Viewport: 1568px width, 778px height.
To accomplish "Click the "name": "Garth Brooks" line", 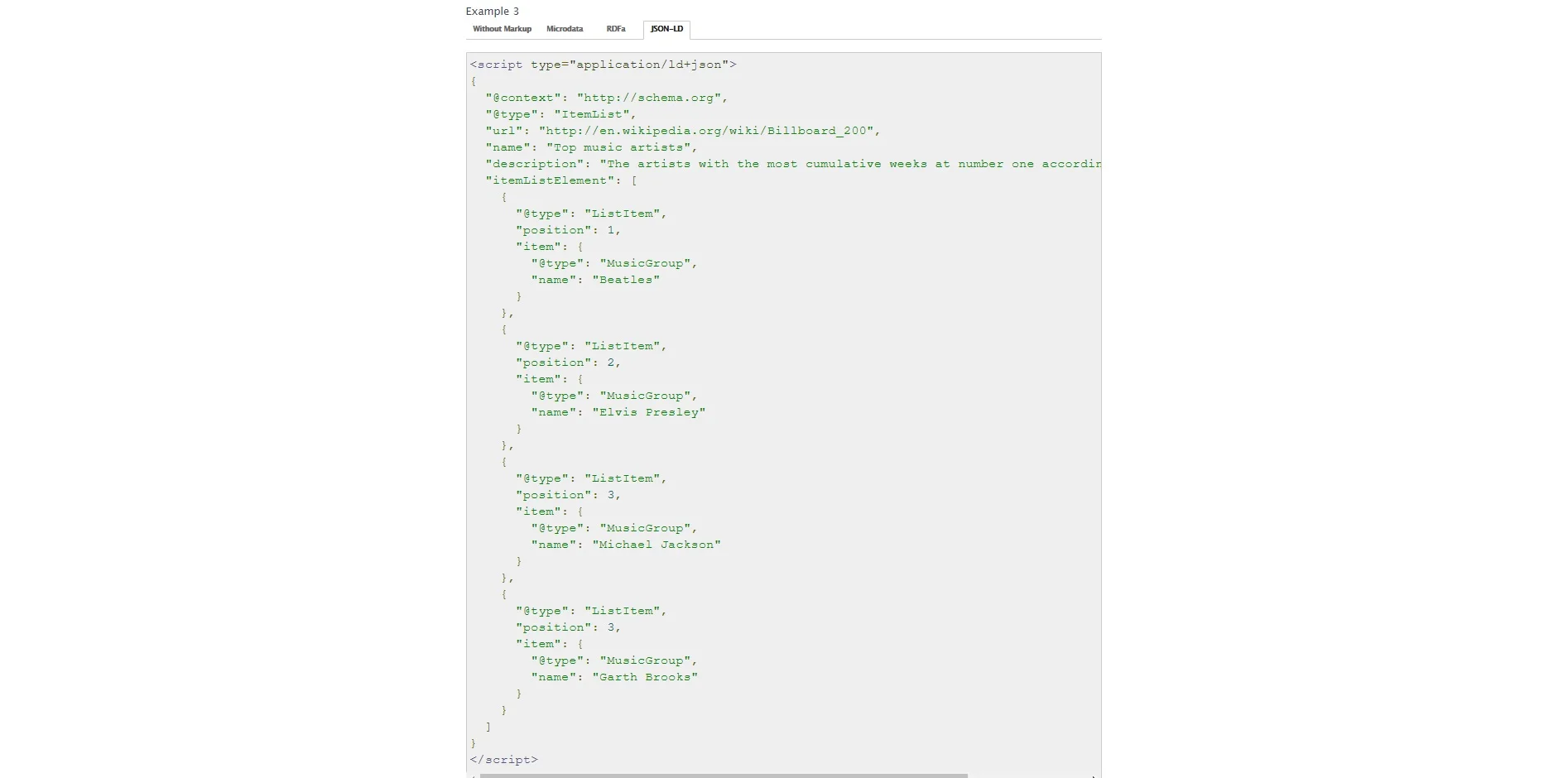I will point(614,677).
